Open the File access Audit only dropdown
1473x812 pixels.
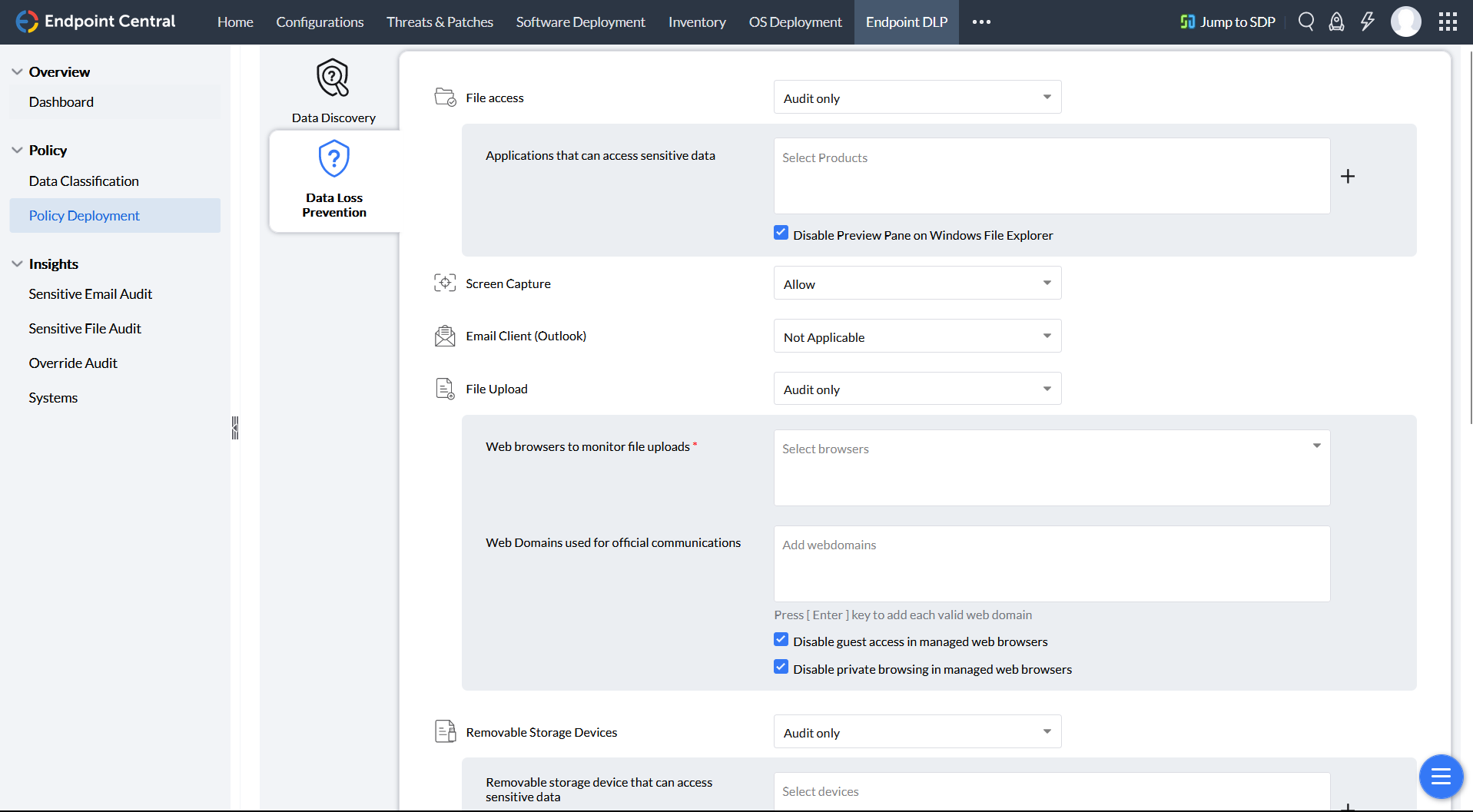[917, 97]
